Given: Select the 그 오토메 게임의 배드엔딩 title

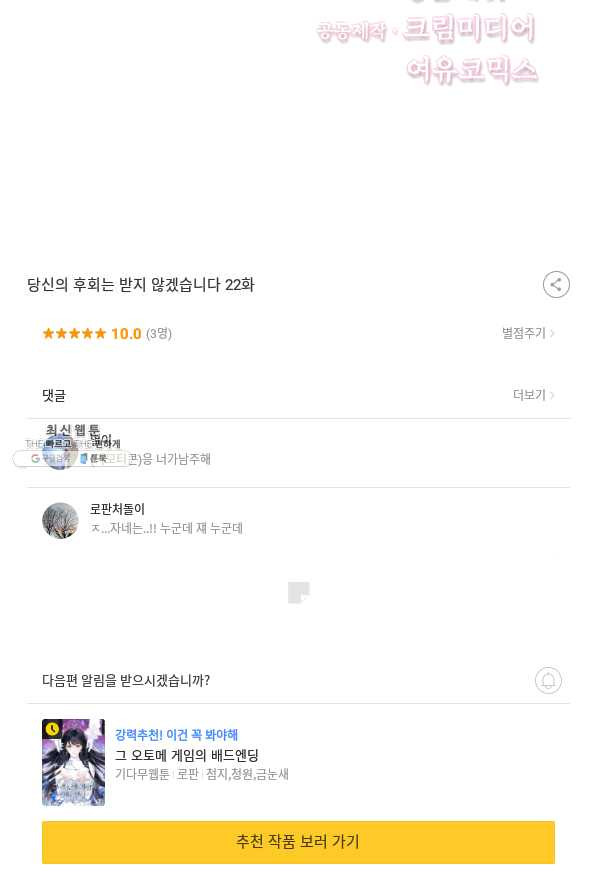Looking at the screenshot, I should 187,755.
